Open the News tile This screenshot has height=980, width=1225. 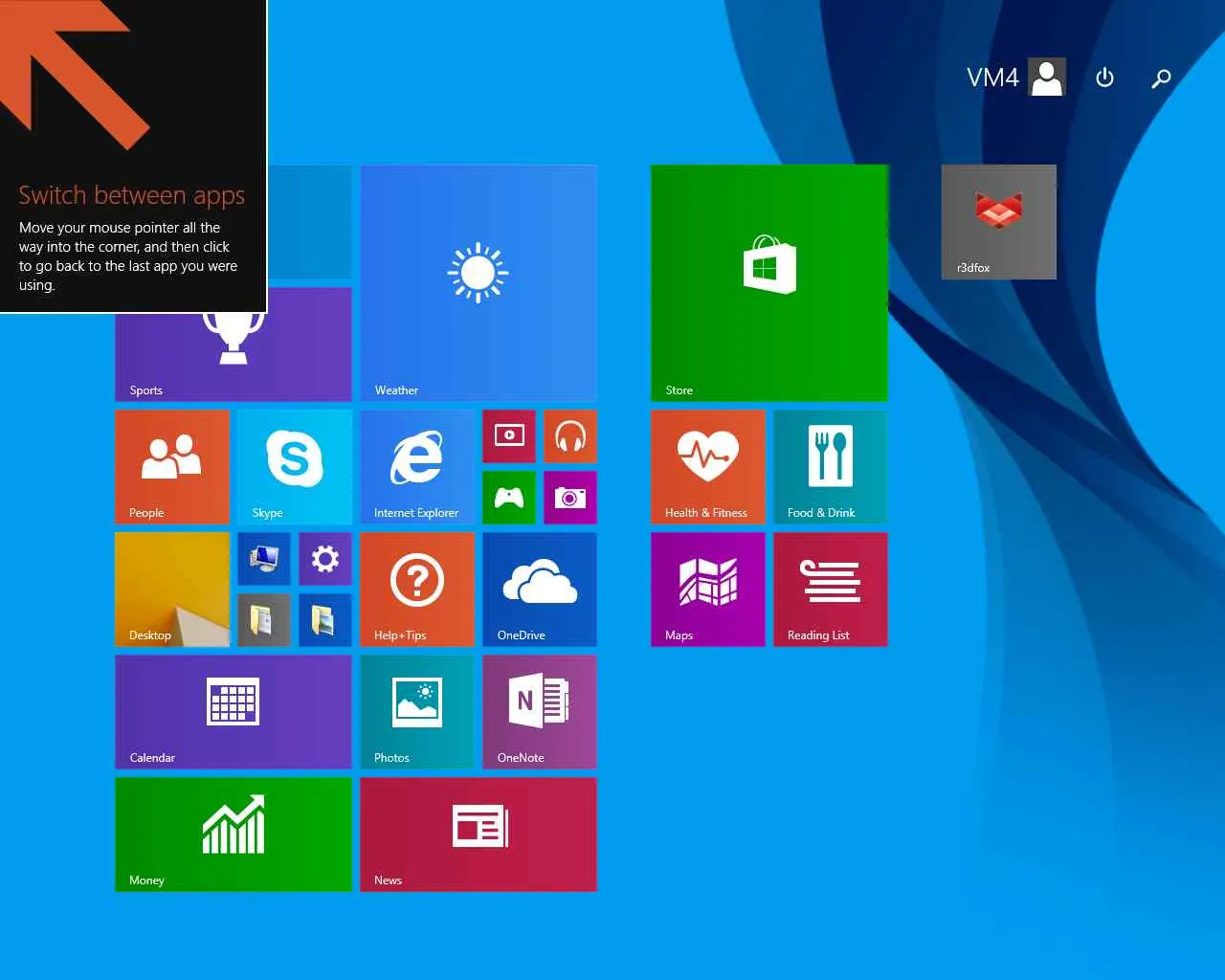point(479,835)
